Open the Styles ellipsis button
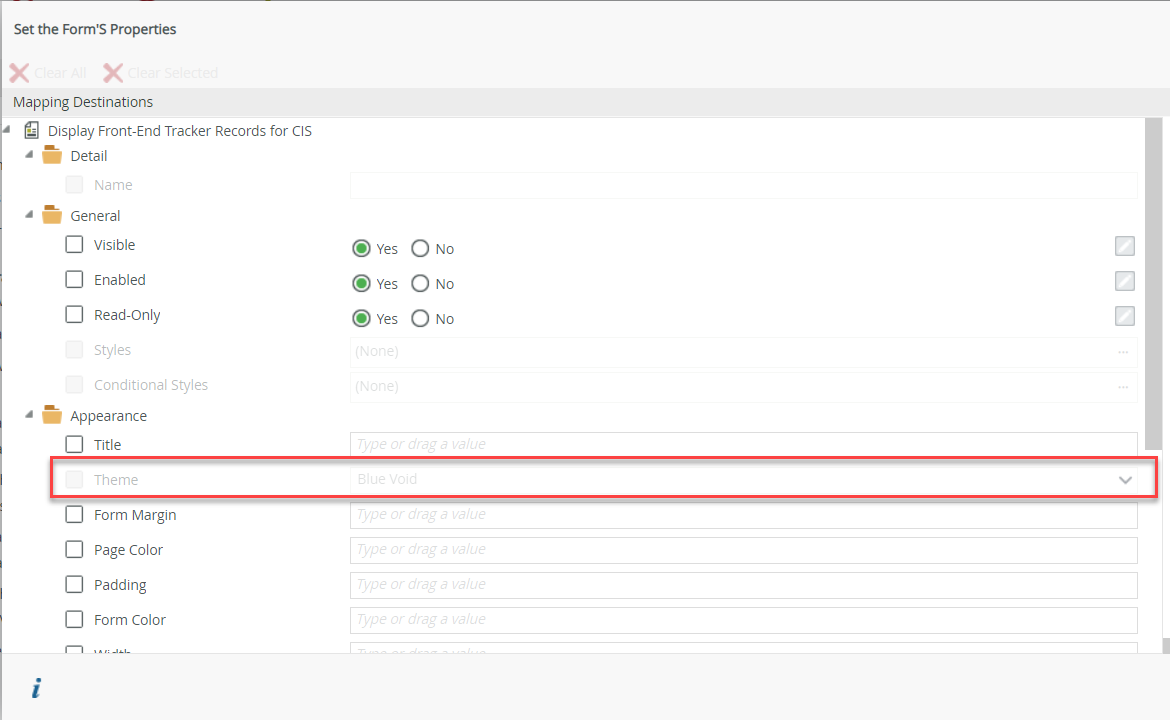Image resolution: width=1170 pixels, height=720 pixels. coord(1123,351)
